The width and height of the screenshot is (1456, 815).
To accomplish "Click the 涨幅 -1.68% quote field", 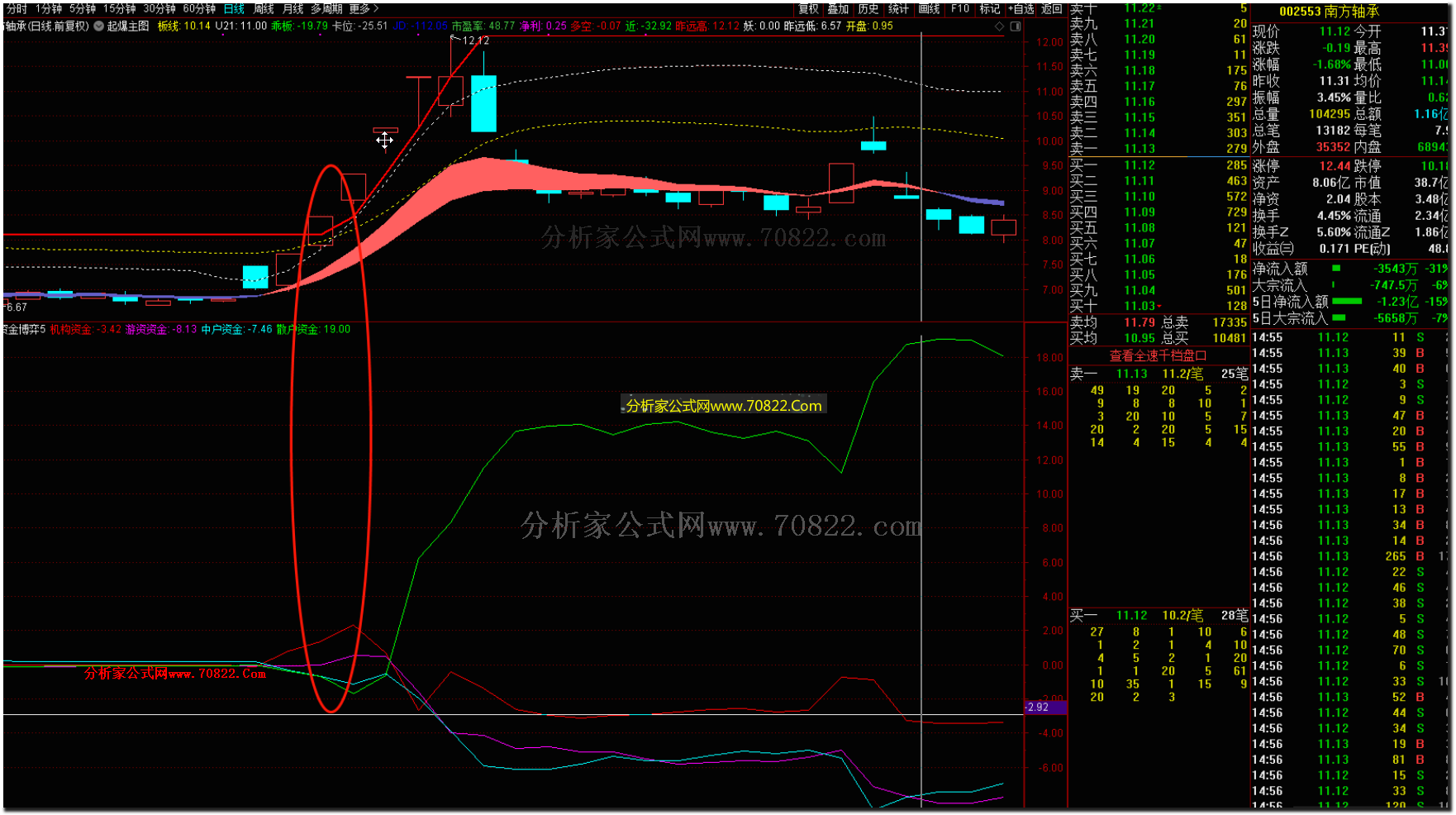I will (1301, 64).
